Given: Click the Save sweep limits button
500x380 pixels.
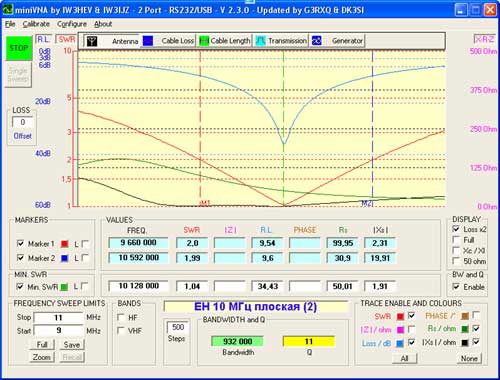Looking at the screenshot, I should (72, 345).
